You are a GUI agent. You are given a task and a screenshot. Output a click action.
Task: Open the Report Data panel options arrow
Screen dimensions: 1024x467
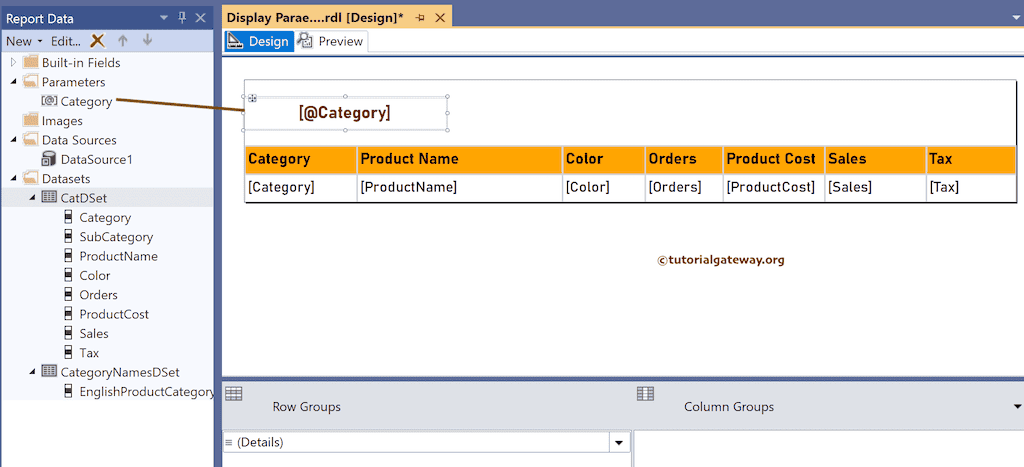tap(164, 18)
